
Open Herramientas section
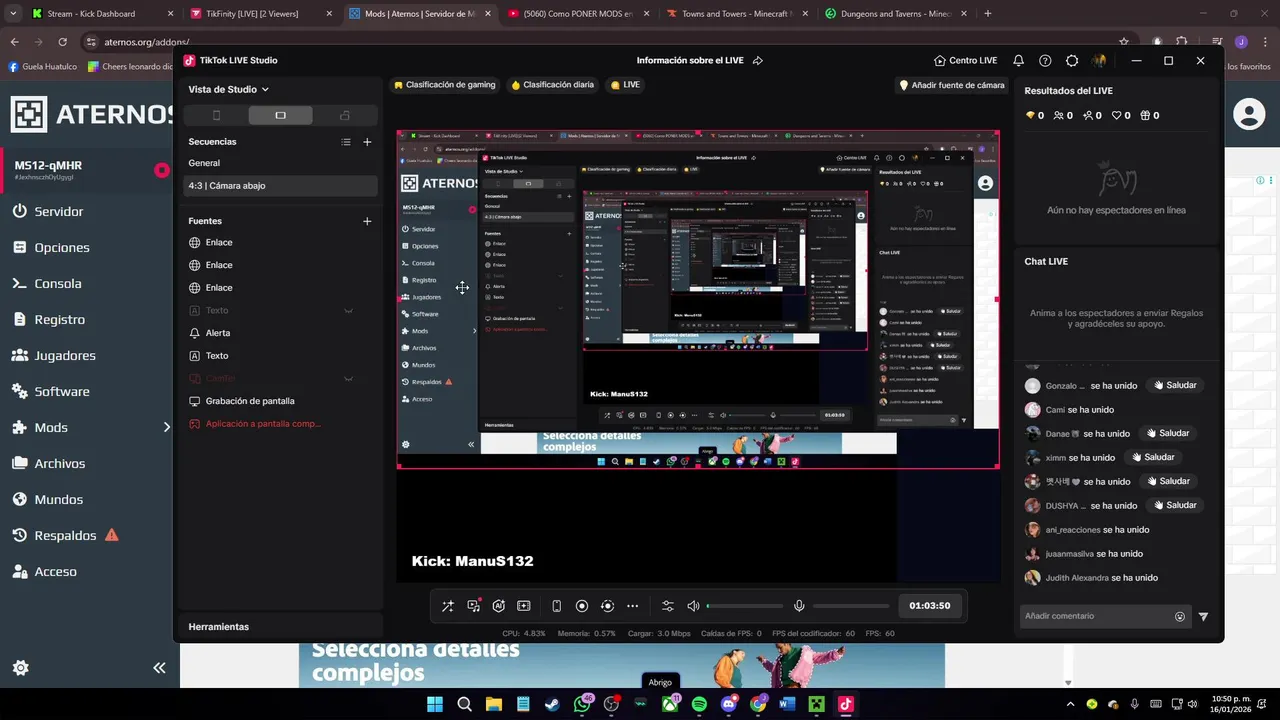(219, 627)
